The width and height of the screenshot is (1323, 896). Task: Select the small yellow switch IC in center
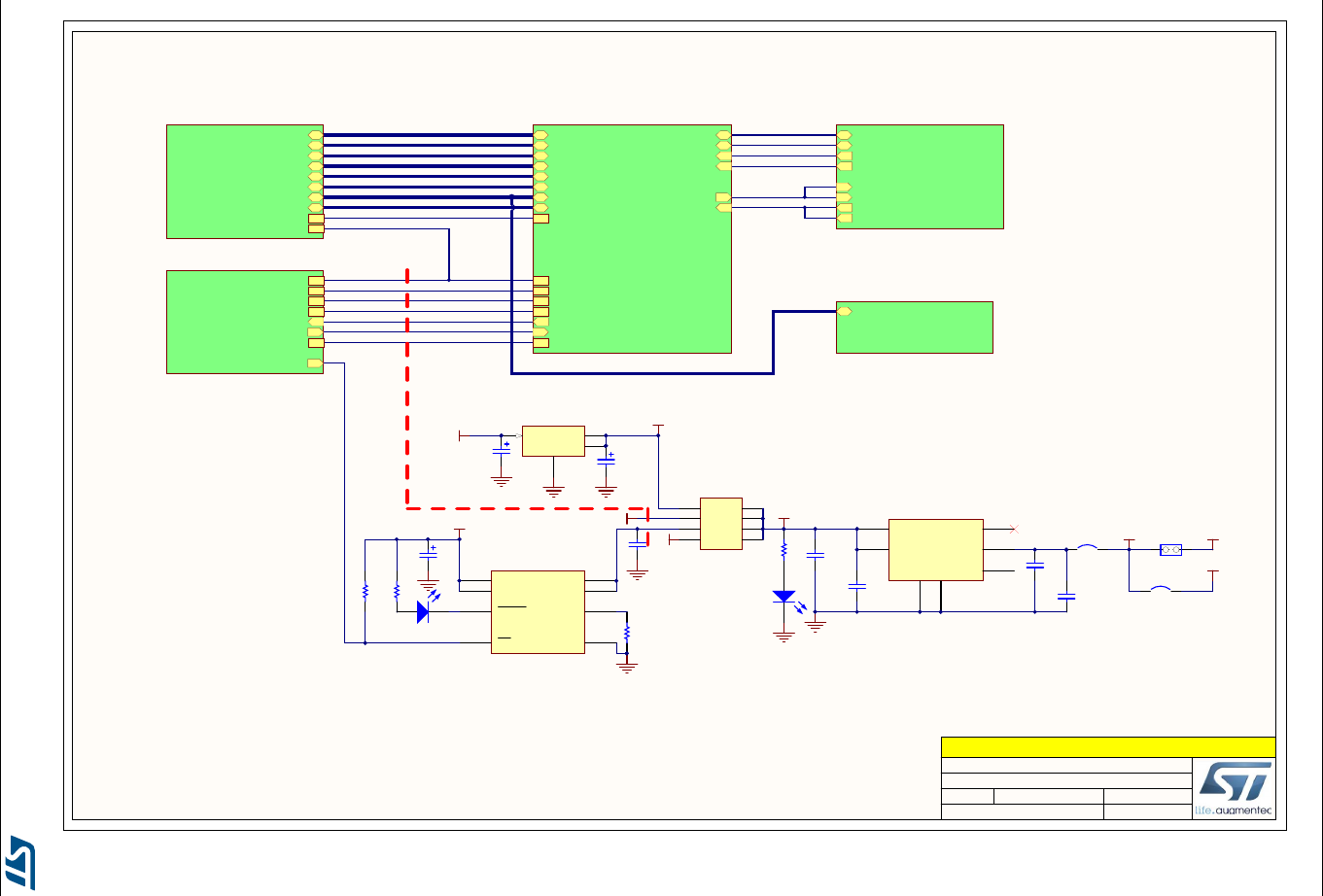pos(721,524)
